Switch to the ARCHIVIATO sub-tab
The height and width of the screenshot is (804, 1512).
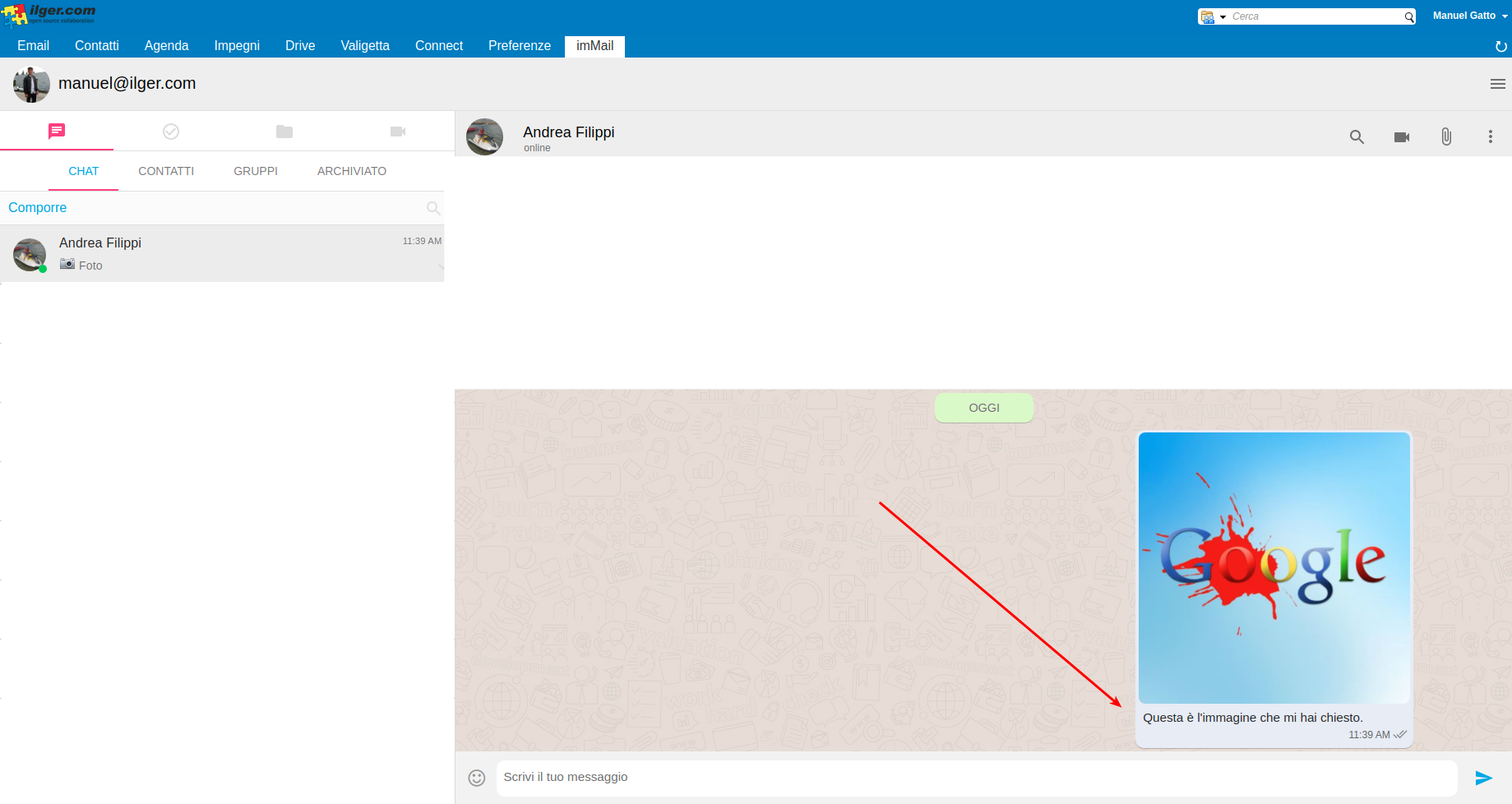click(352, 171)
